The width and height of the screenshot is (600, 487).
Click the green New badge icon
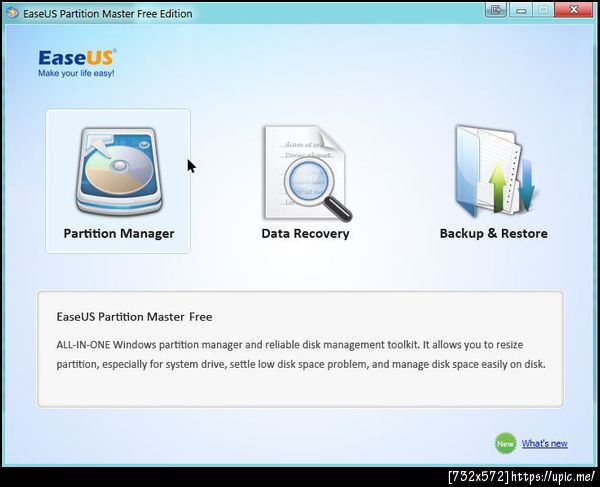click(x=505, y=443)
